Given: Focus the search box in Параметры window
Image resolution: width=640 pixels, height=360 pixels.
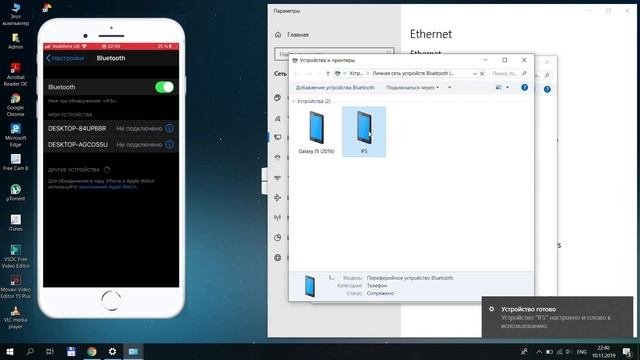Looking at the screenshot, I should coord(334,54).
